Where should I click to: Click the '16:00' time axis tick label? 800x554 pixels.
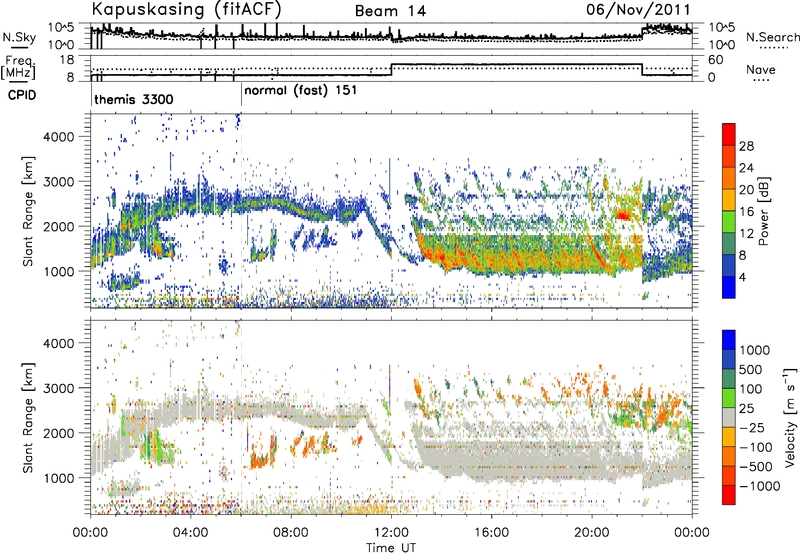pos(491,533)
